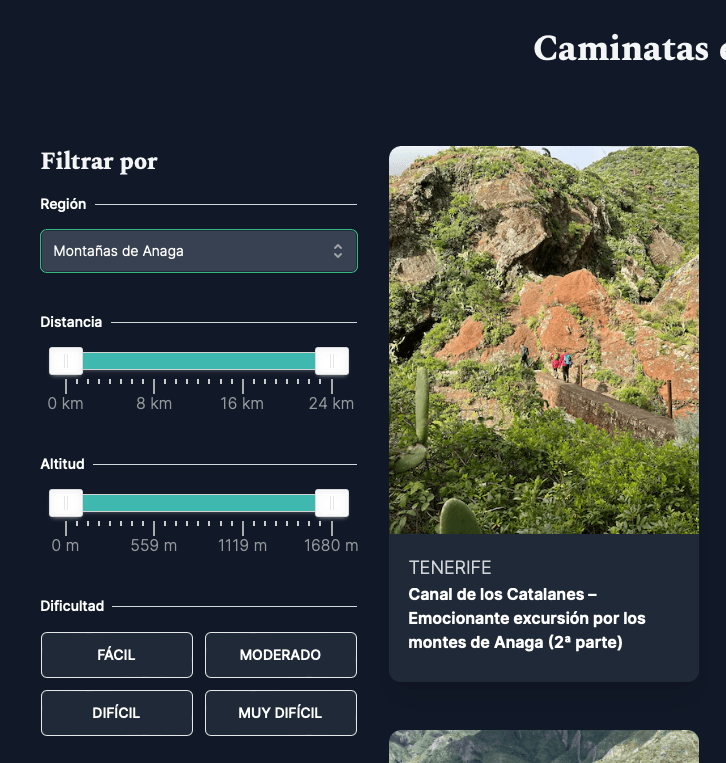The width and height of the screenshot is (726, 763).
Task: Toggle the MUY DIFÍCIL difficulty filter
Action: pyautogui.click(x=280, y=713)
